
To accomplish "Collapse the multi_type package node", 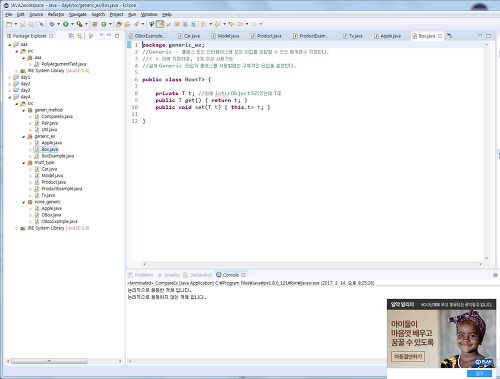I will [x=24, y=163].
